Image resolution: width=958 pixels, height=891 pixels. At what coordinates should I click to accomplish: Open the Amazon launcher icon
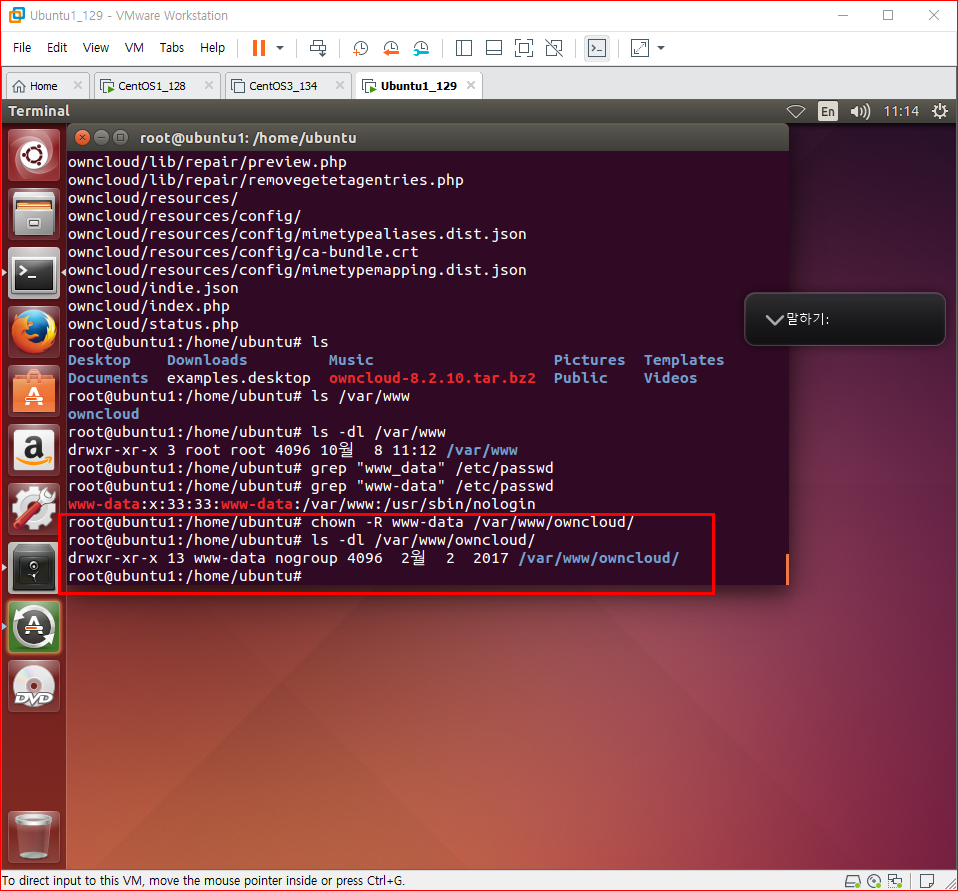tap(34, 450)
